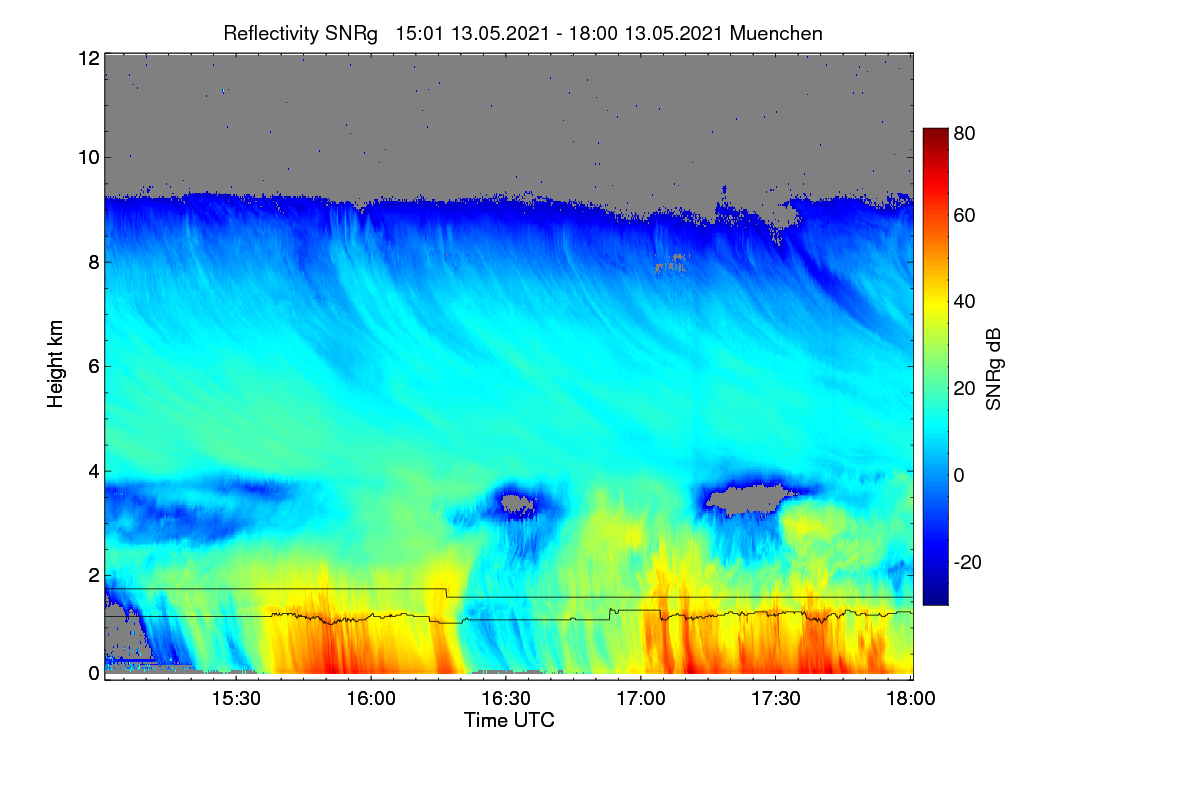The height and width of the screenshot is (800, 1200).
Task: Click the 'Time UTC' axis label
Action: pyautogui.click(x=509, y=720)
